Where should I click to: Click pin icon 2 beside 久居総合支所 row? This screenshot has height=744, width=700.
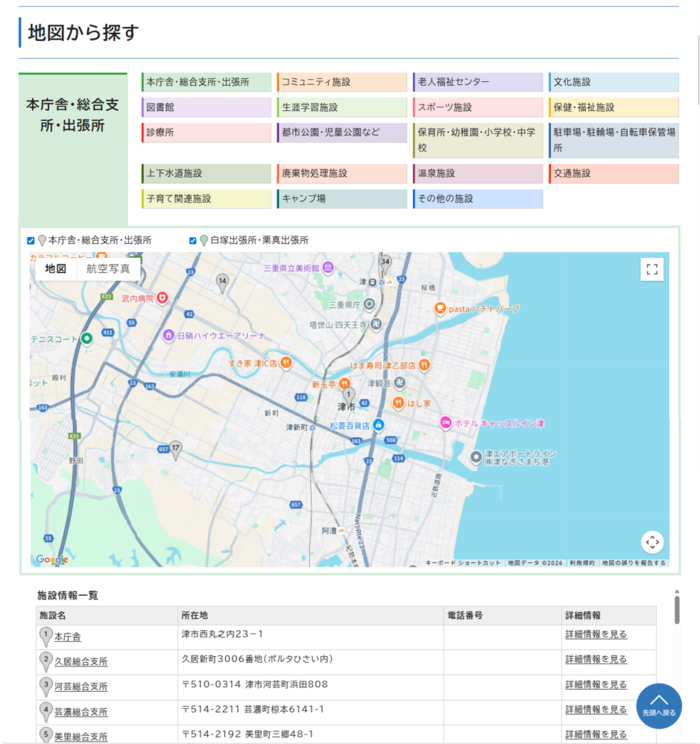point(46,662)
